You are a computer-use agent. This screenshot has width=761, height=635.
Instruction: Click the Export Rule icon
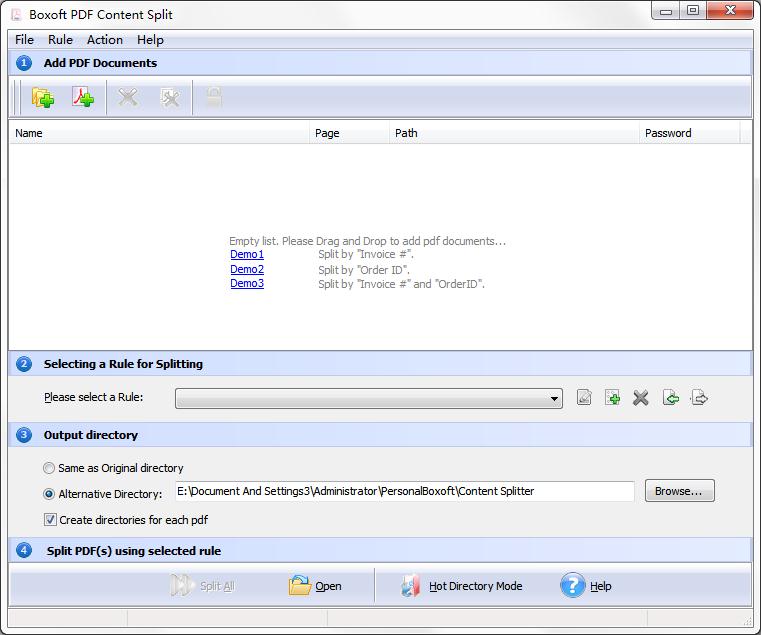[699, 398]
